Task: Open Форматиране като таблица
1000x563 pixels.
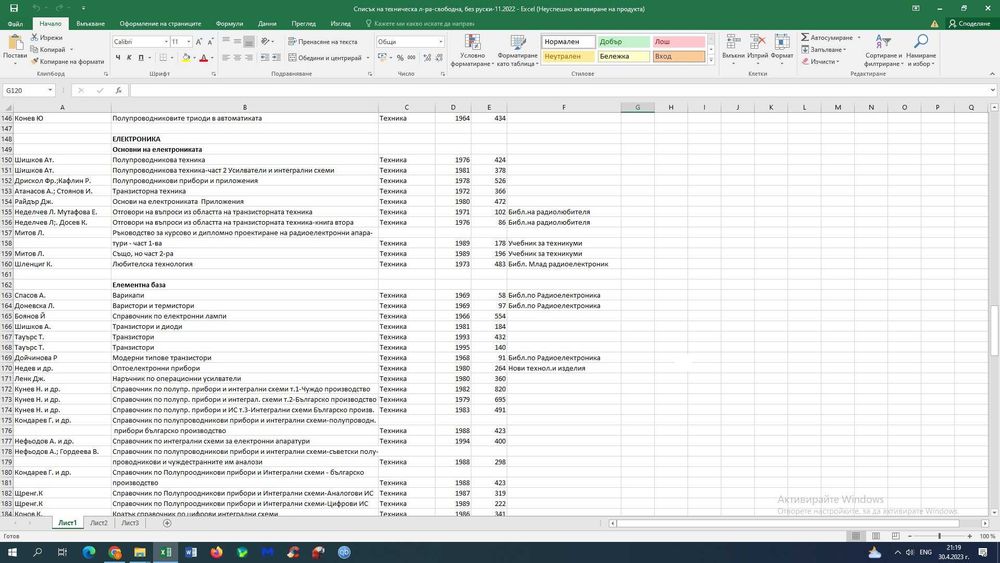Action: (518, 51)
